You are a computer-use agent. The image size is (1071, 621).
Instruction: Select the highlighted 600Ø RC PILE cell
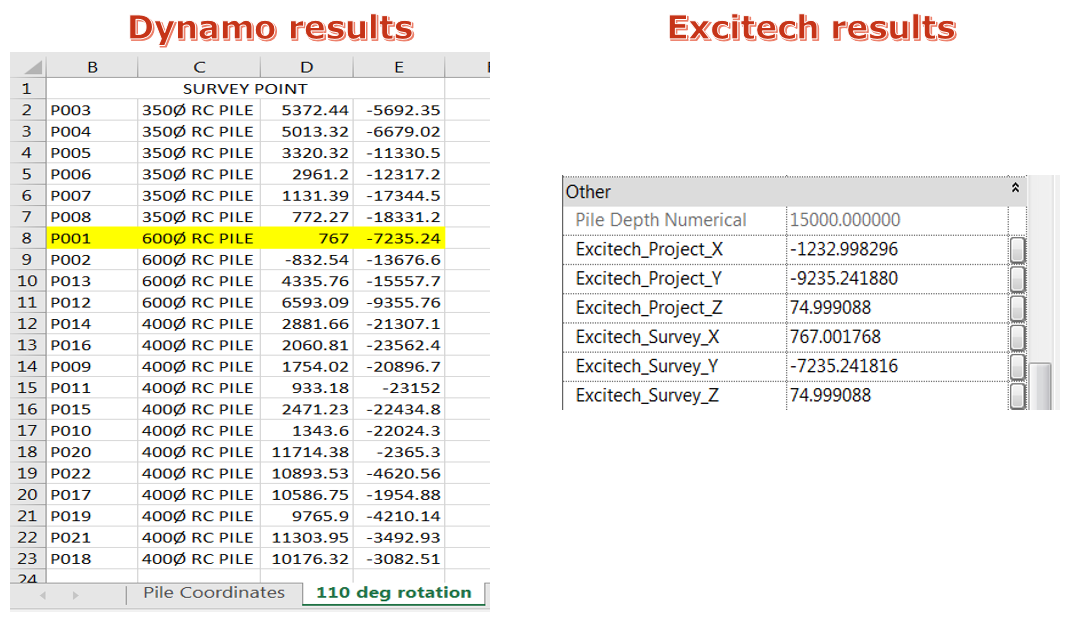[199, 238]
